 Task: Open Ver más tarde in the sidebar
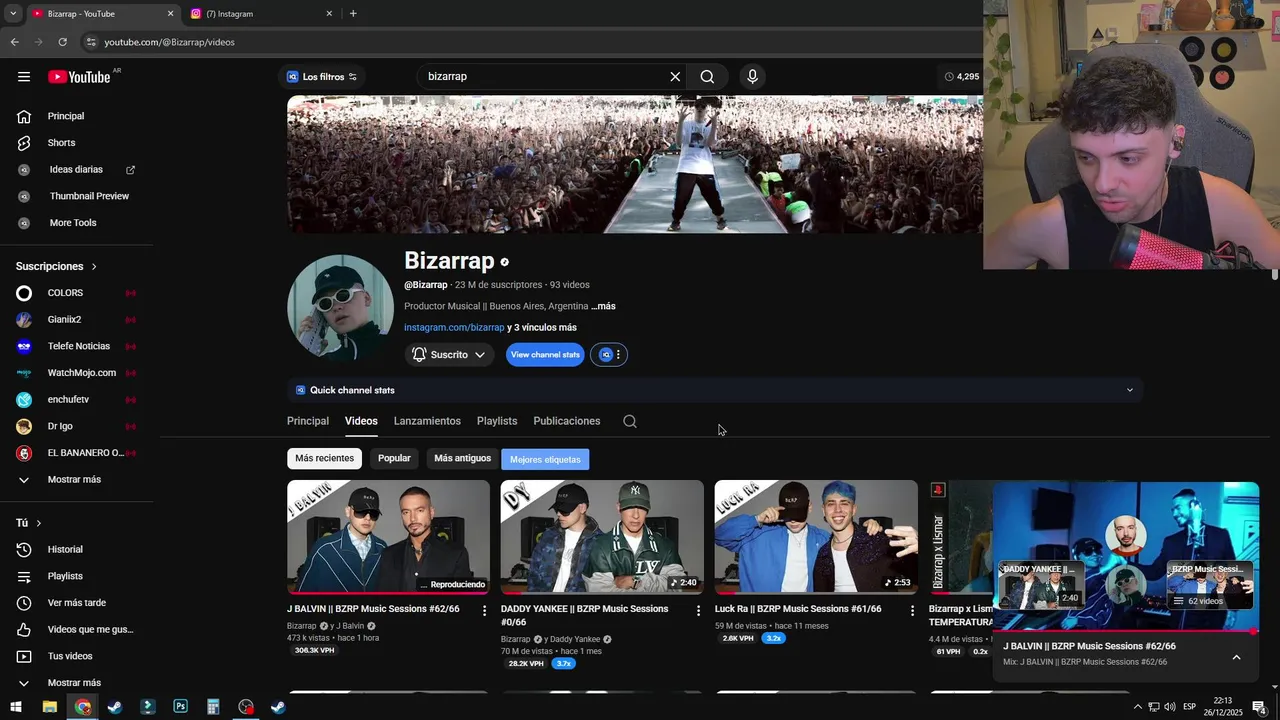(76, 603)
